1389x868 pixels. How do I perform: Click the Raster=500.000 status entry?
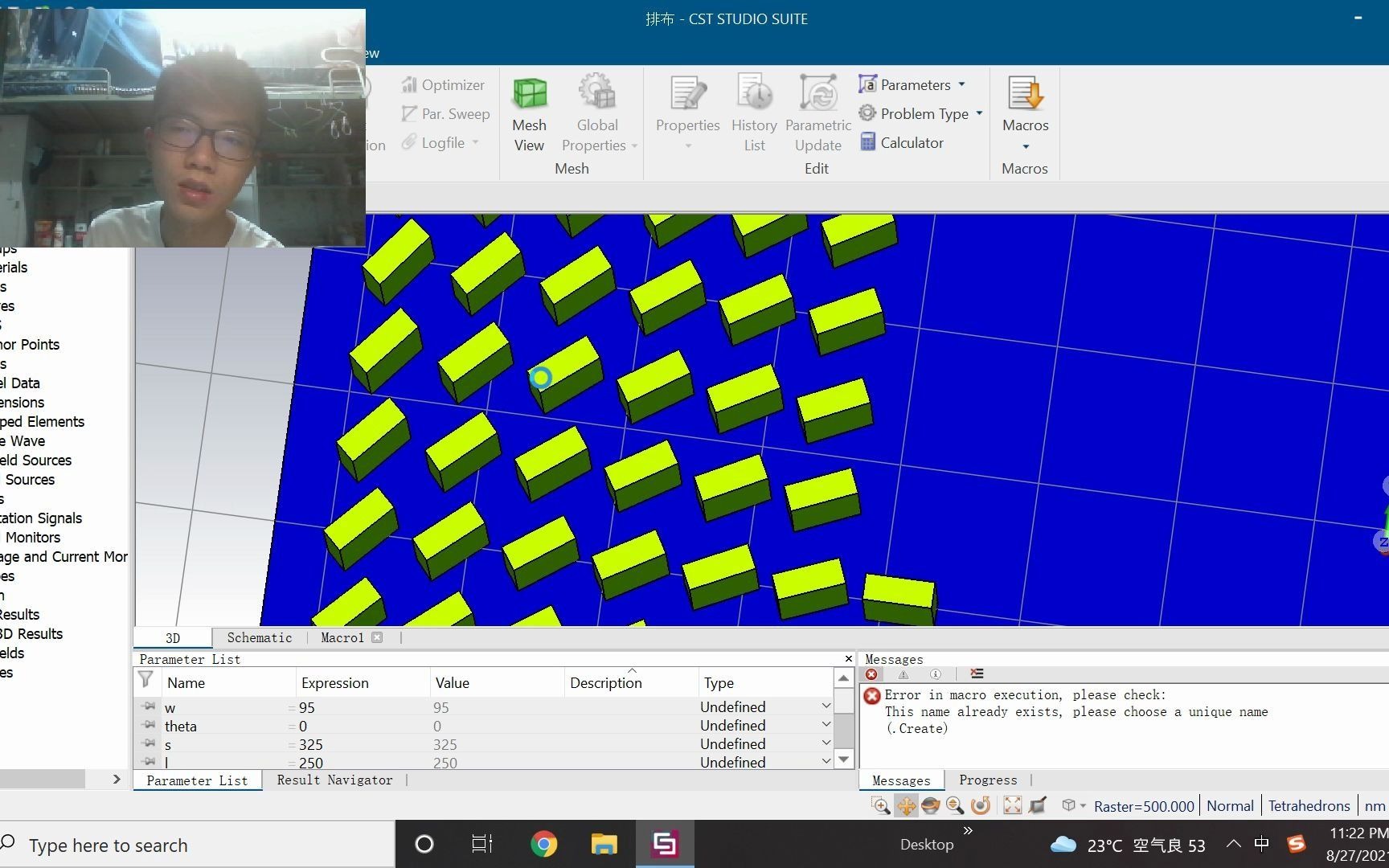(1144, 806)
